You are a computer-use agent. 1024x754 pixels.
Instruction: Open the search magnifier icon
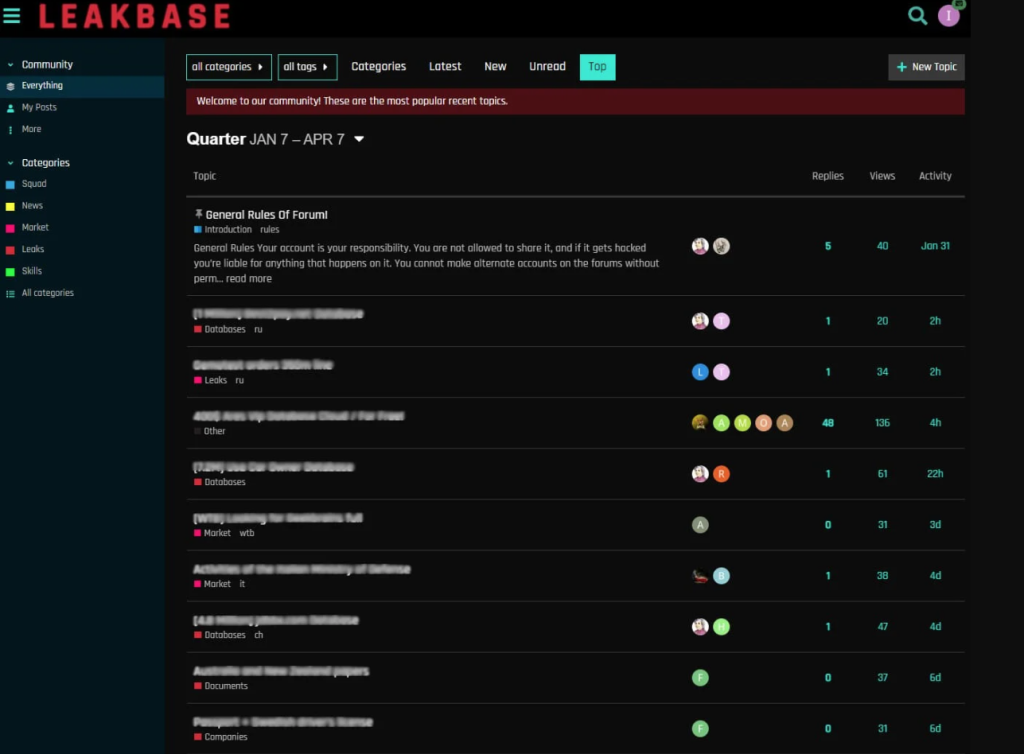[917, 16]
